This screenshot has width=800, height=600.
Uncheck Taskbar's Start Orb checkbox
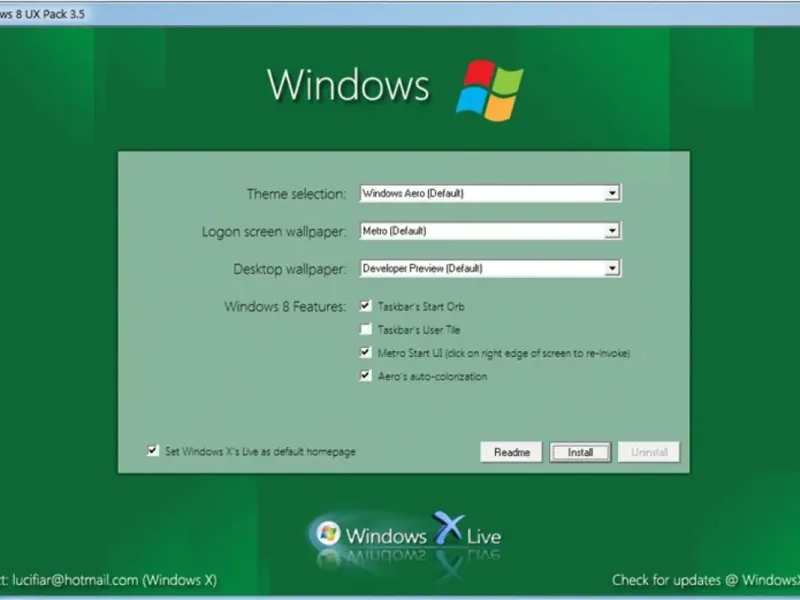(365, 306)
